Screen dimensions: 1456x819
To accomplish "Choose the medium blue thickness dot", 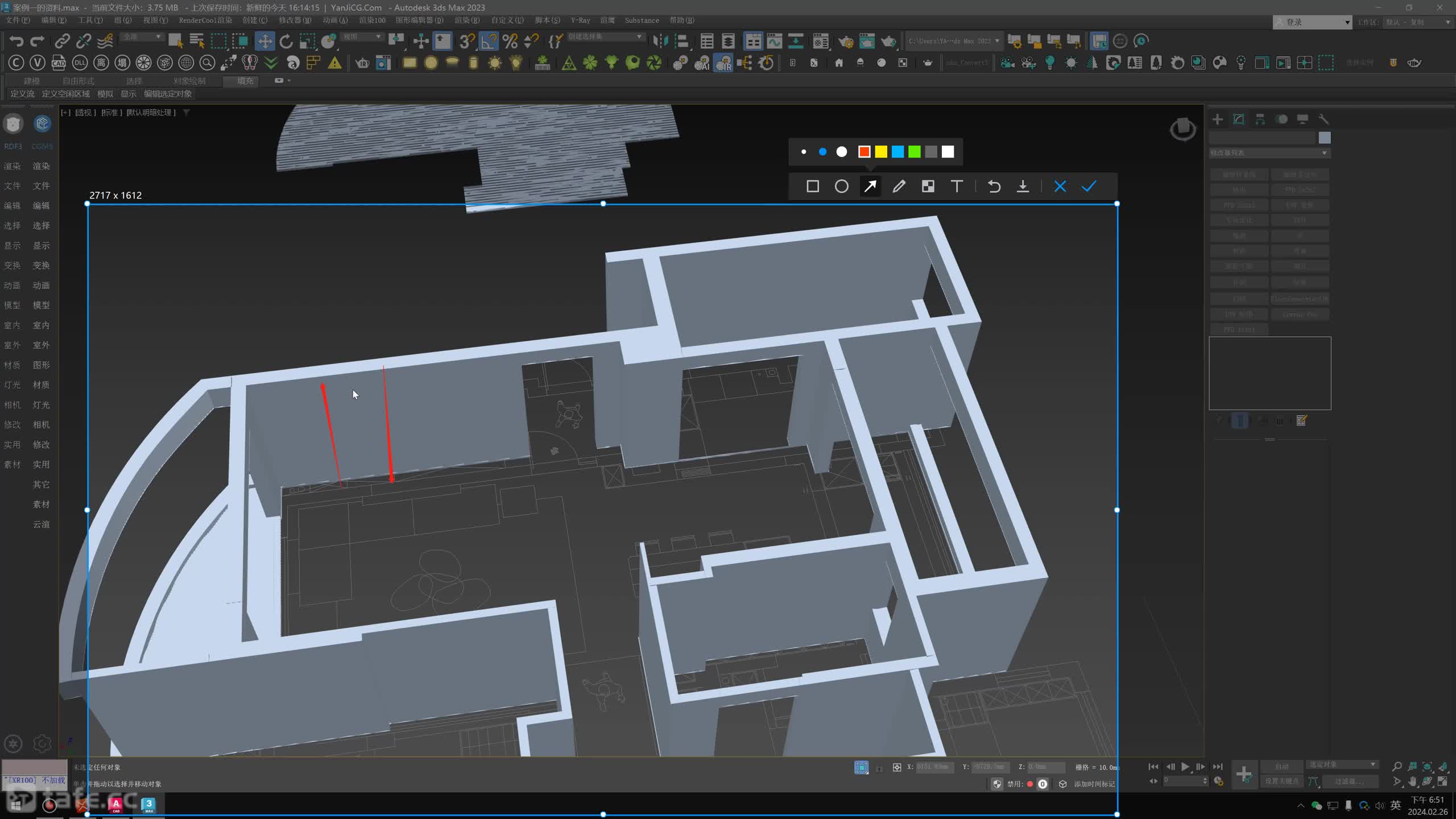I will coord(822,152).
